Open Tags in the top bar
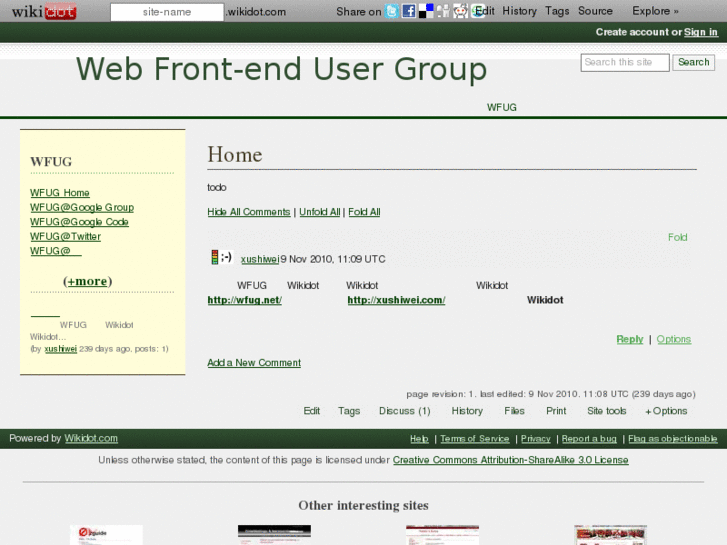 pyautogui.click(x=557, y=11)
